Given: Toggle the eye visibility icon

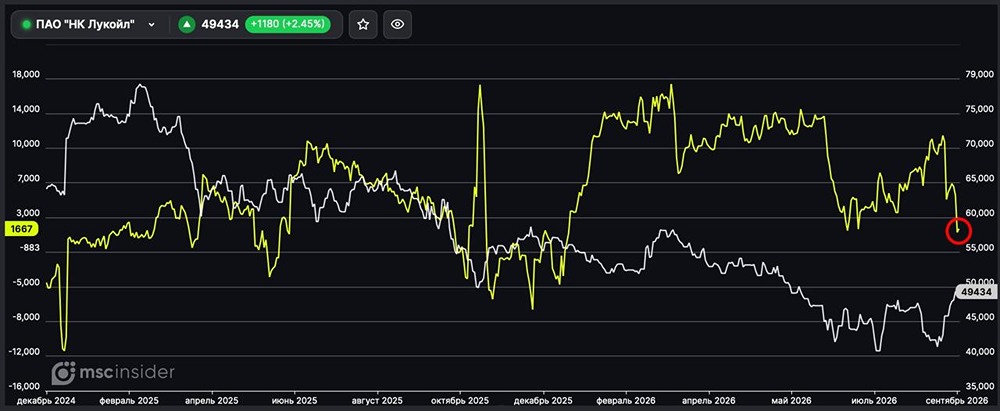Looking at the screenshot, I should coord(397,24).
